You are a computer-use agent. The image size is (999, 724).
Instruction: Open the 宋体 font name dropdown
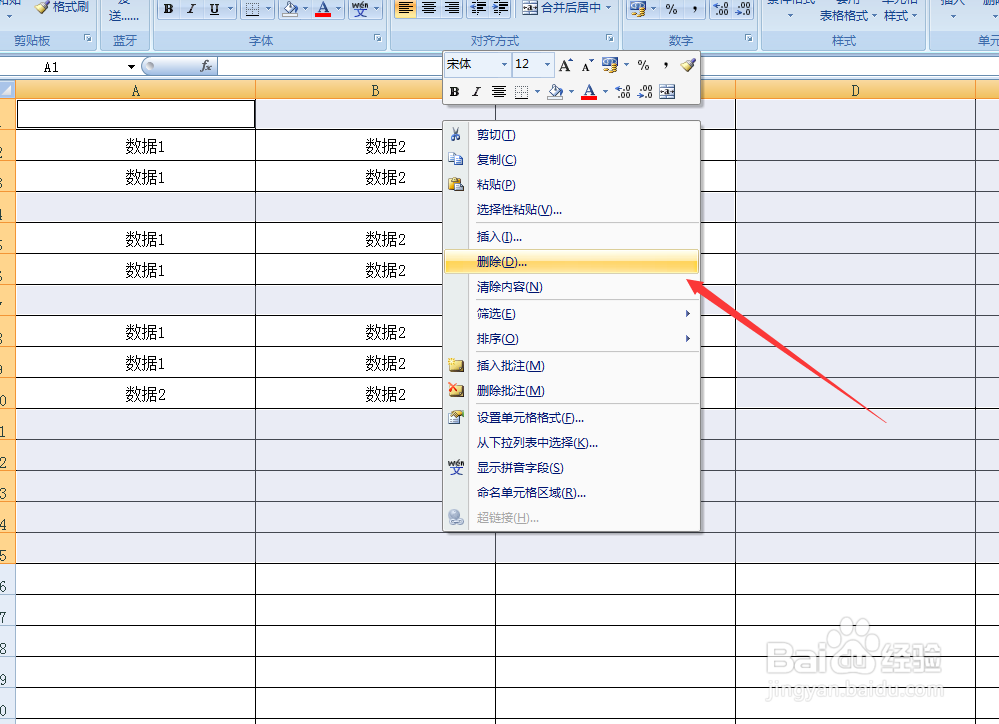click(x=504, y=63)
